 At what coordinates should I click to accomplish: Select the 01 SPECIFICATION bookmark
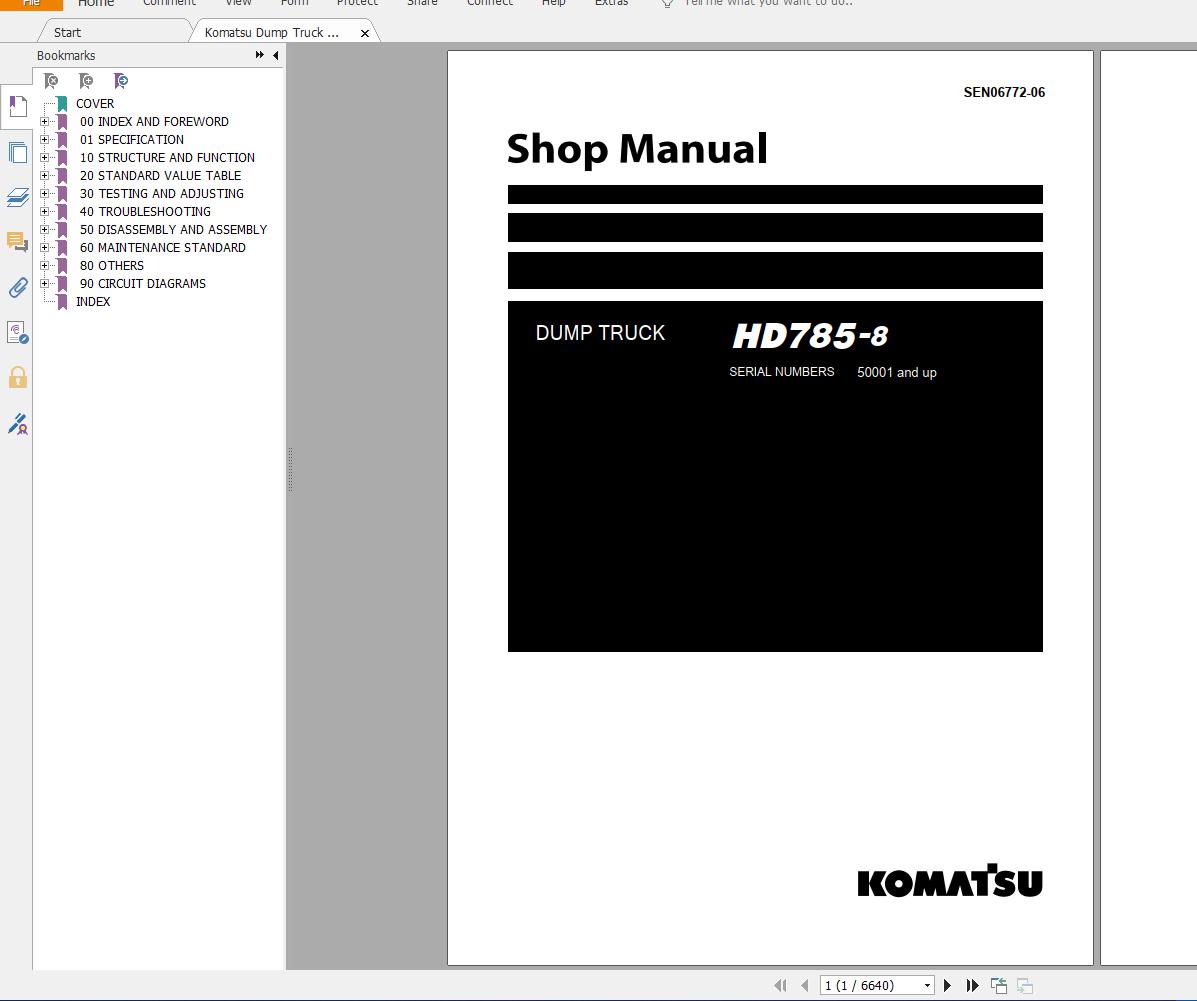tap(132, 140)
